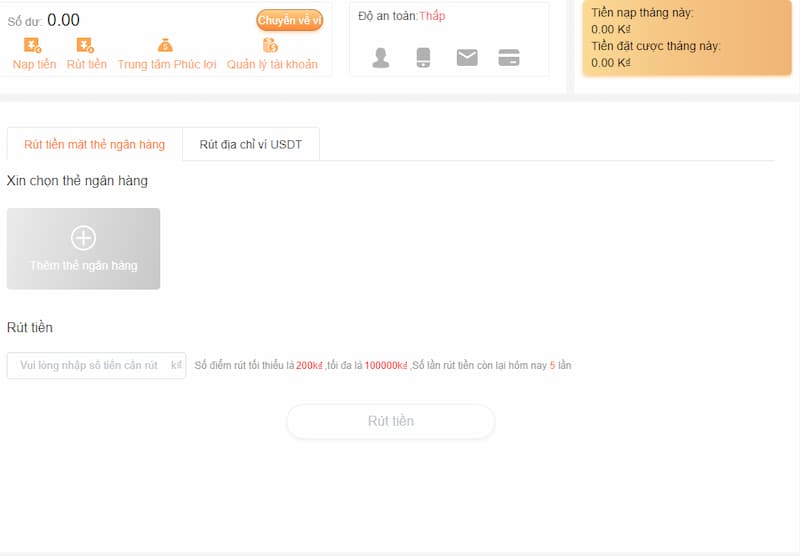The width and height of the screenshot is (800, 556).
Task: Switch to Rút tiền mặt thẻ ngân hàng tab
Action: [x=94, y=145]
